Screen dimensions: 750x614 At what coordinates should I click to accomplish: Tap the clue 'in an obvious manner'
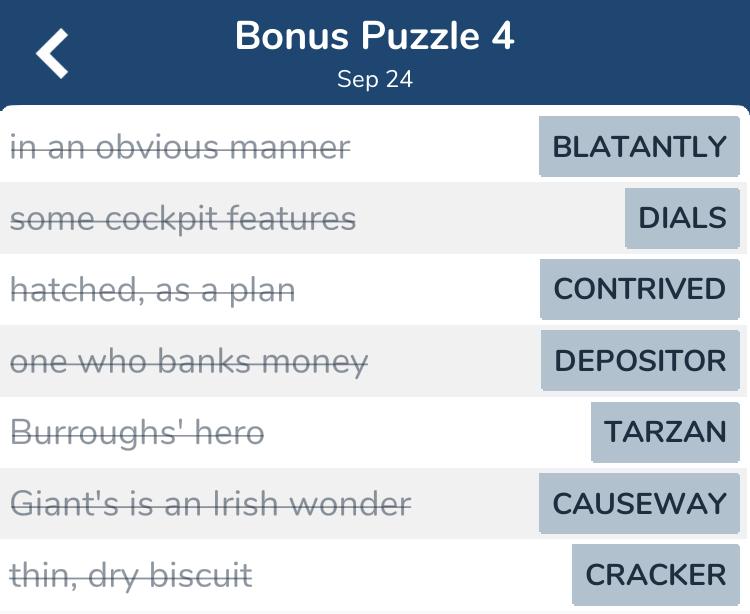coord(180,148)
